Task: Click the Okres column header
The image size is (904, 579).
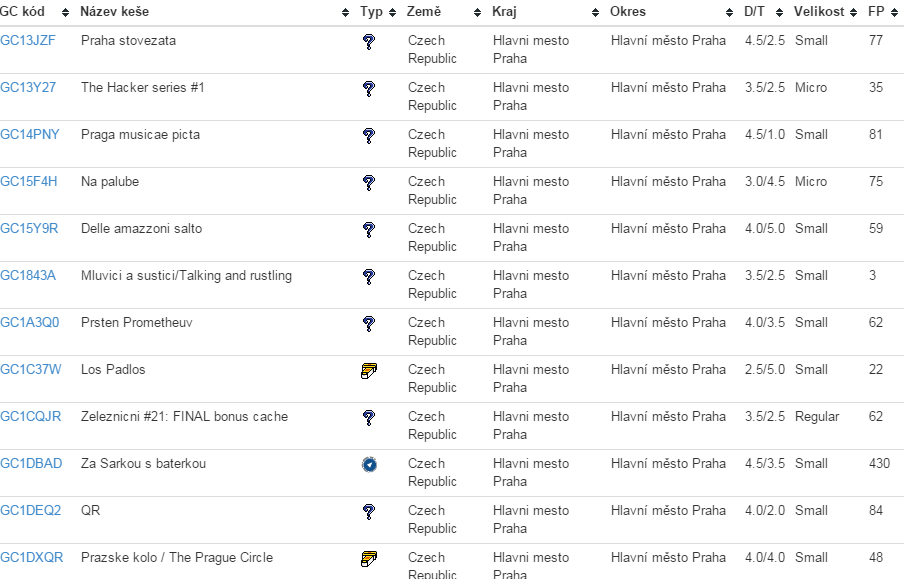Action: 628,12
